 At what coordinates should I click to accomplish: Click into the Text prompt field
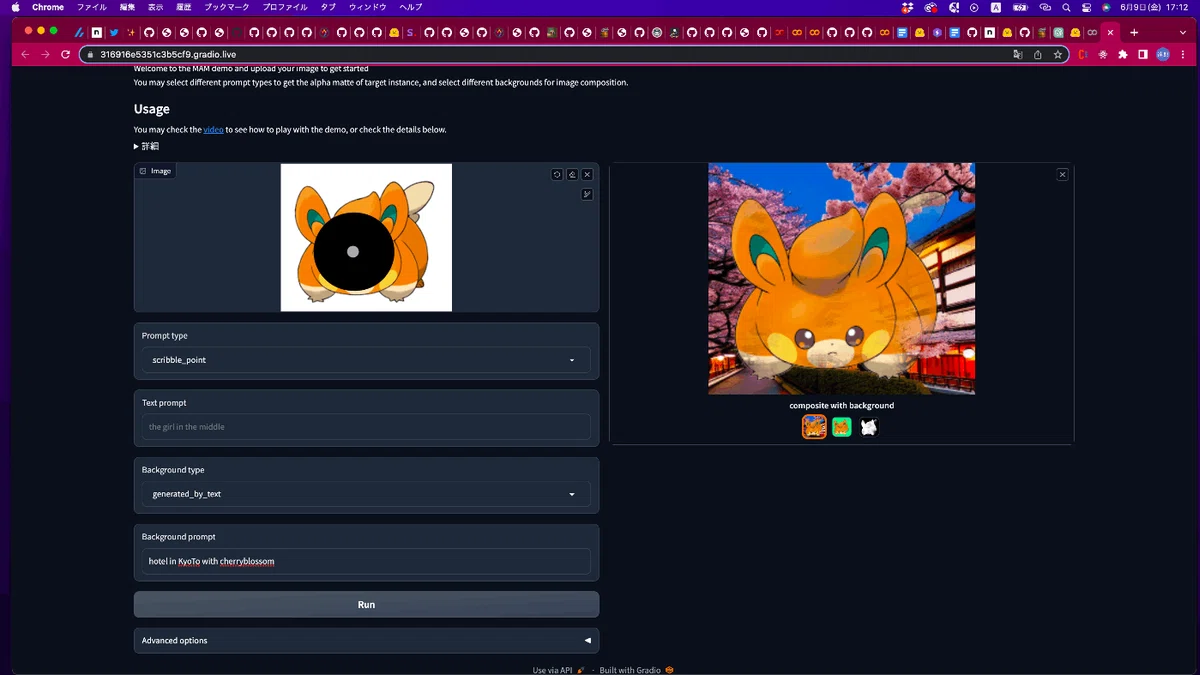tap(366, 427)
